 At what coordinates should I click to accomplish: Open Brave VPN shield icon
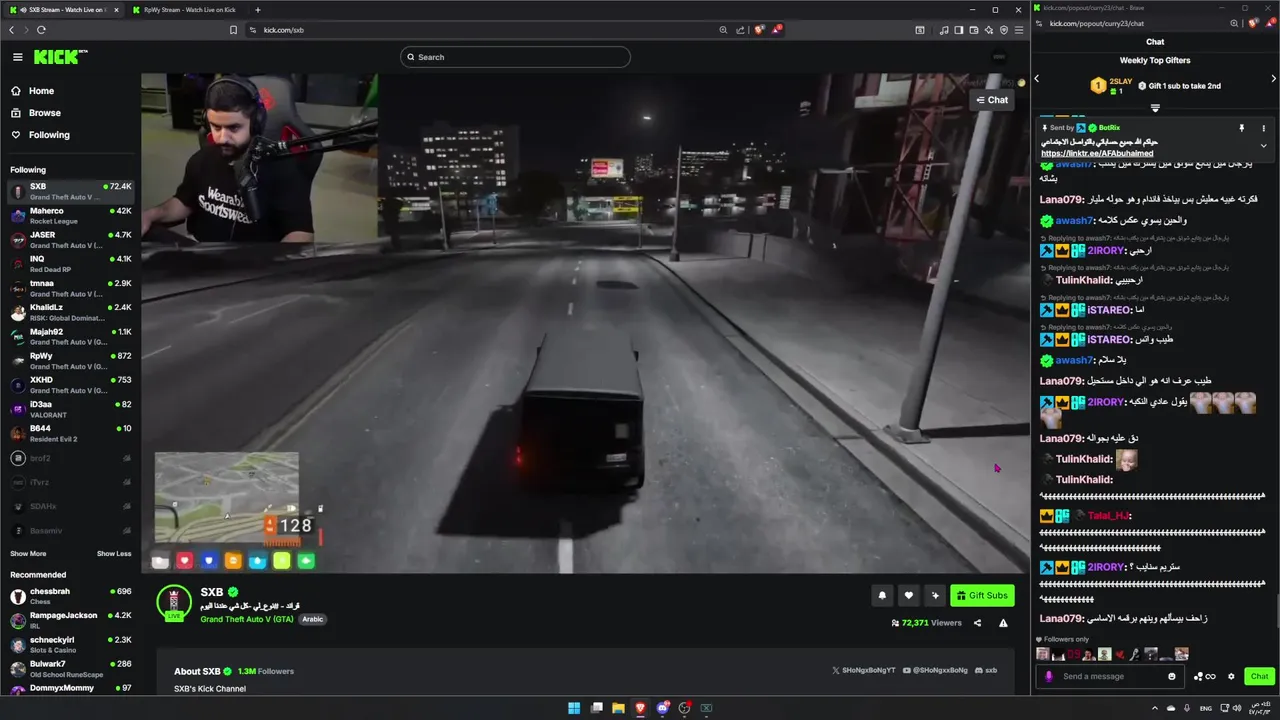[x=1003, y=30]
